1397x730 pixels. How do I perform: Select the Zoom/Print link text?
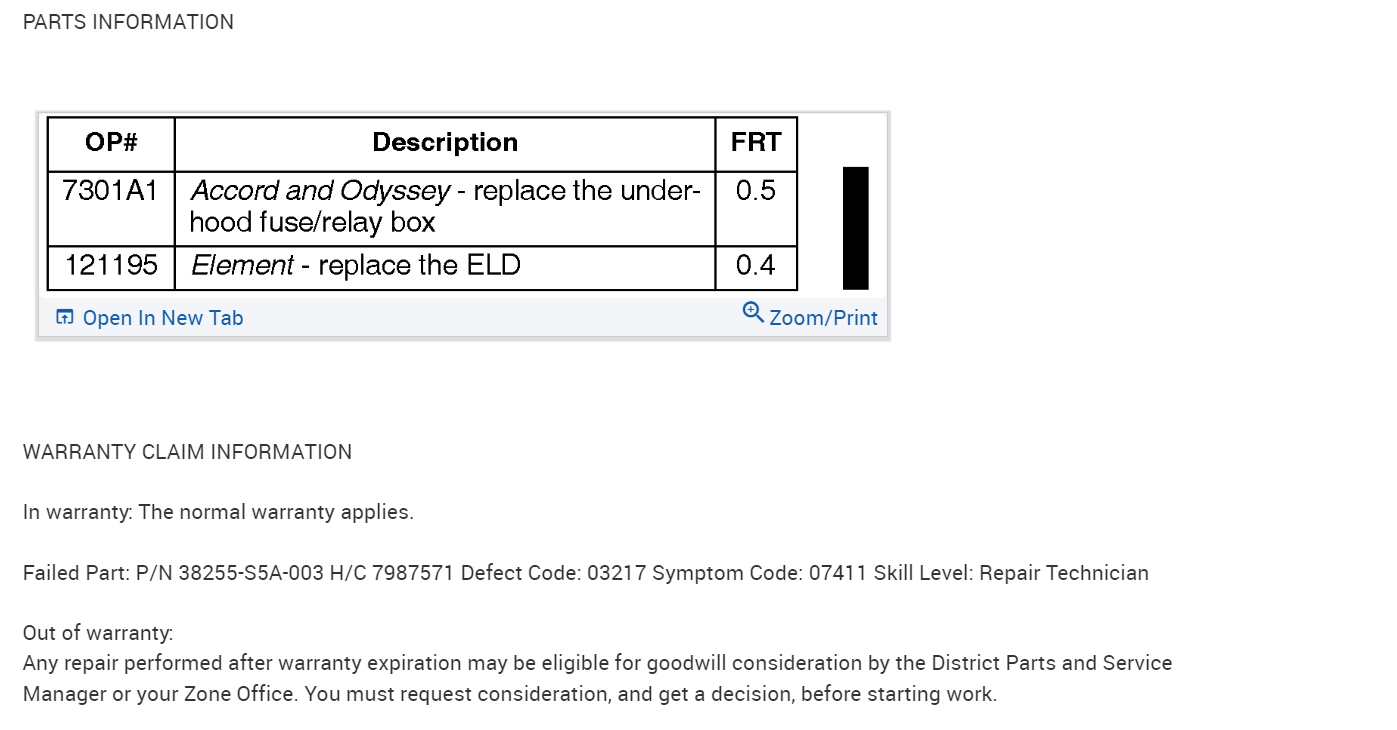[x=823, y=318]
